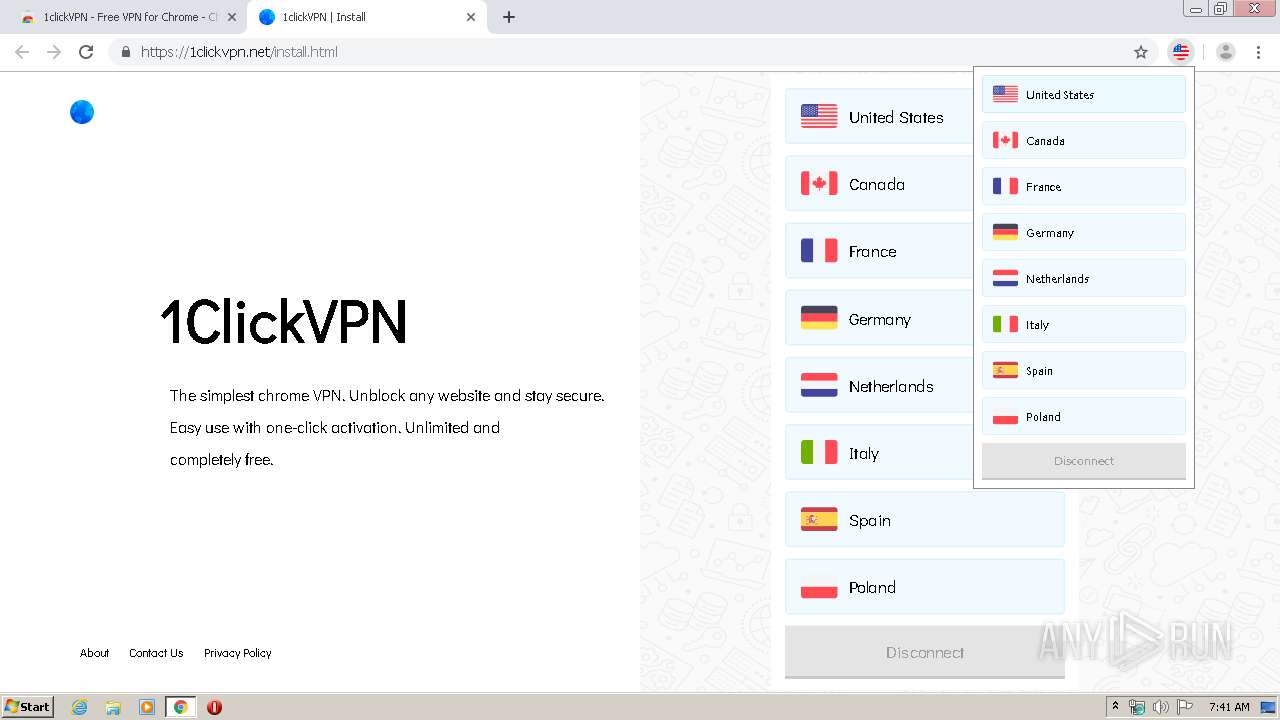The height and width of the screenshot is (720, 1280).
Task: Connect to United States on the page
Action: pyautogui.click(x=925, y=117)
